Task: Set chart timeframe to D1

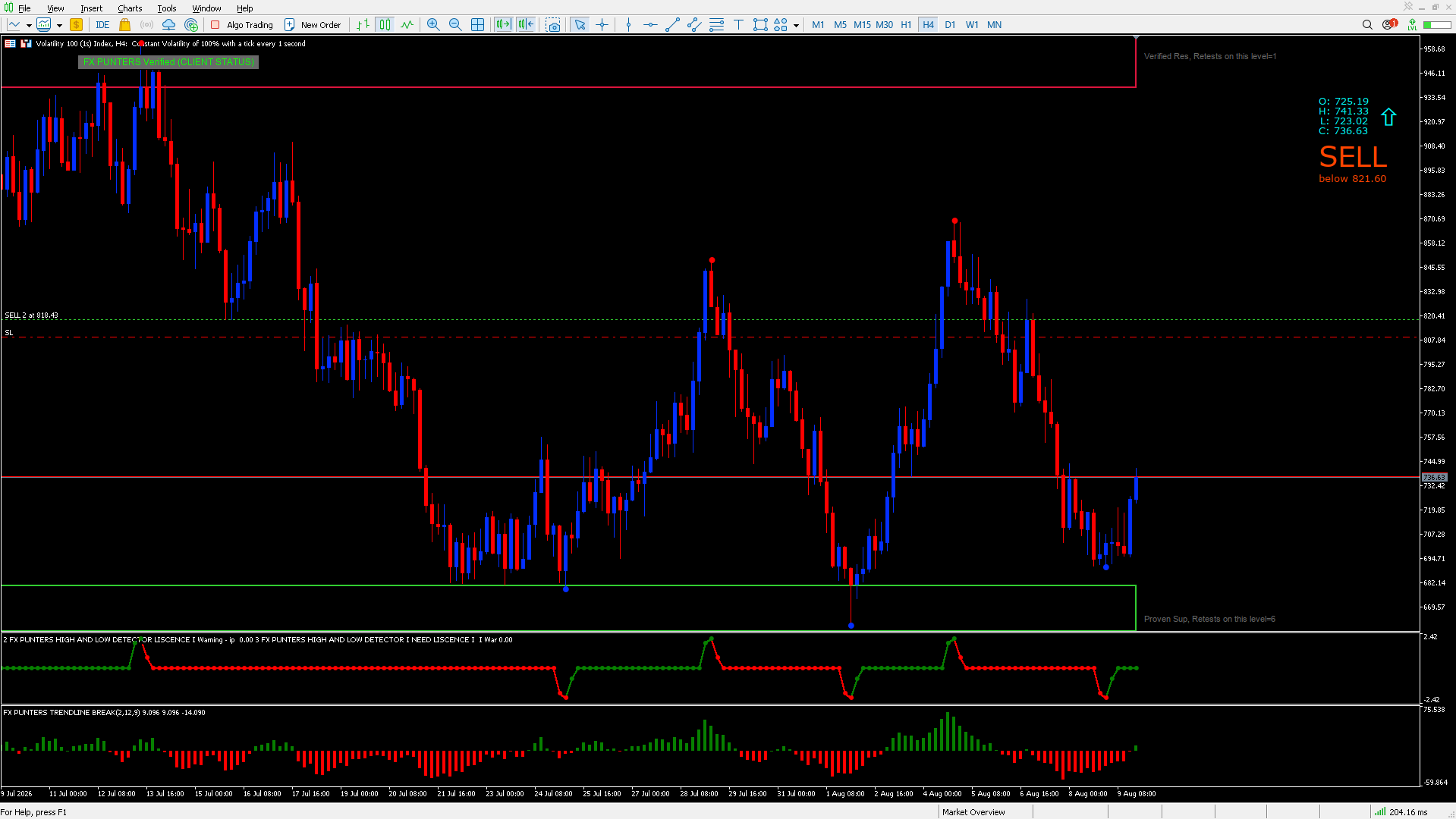Action: pyautogui.click(x=950, y=25)
